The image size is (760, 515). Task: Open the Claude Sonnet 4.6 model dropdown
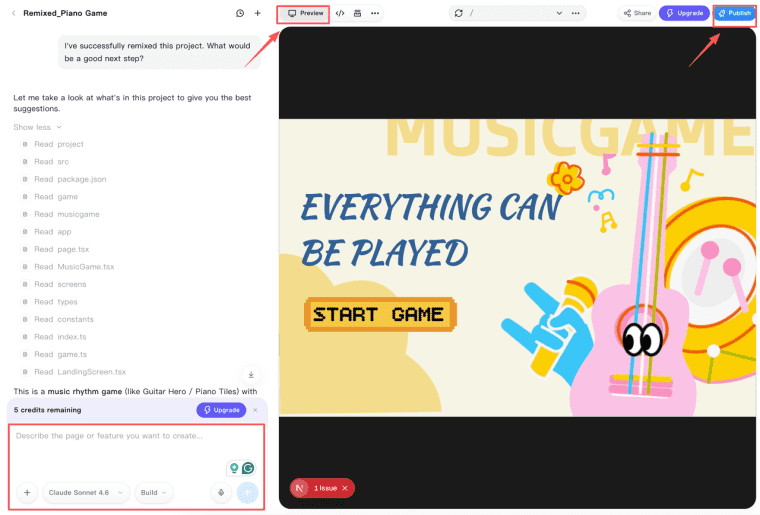(86, 493)
